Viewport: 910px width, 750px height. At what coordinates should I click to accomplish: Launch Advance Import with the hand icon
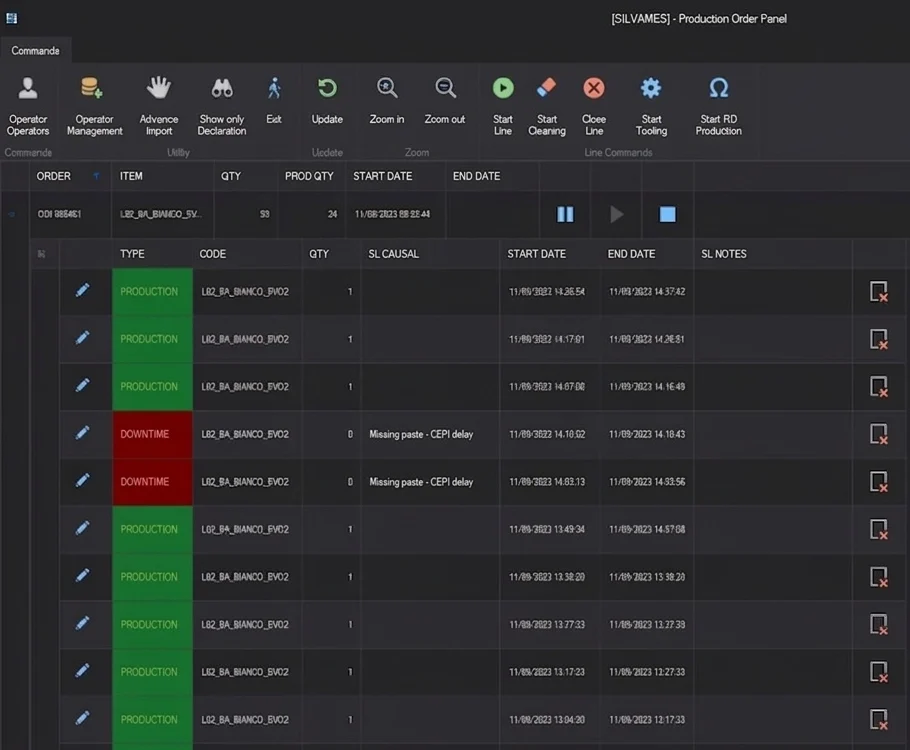coord(158,106)
